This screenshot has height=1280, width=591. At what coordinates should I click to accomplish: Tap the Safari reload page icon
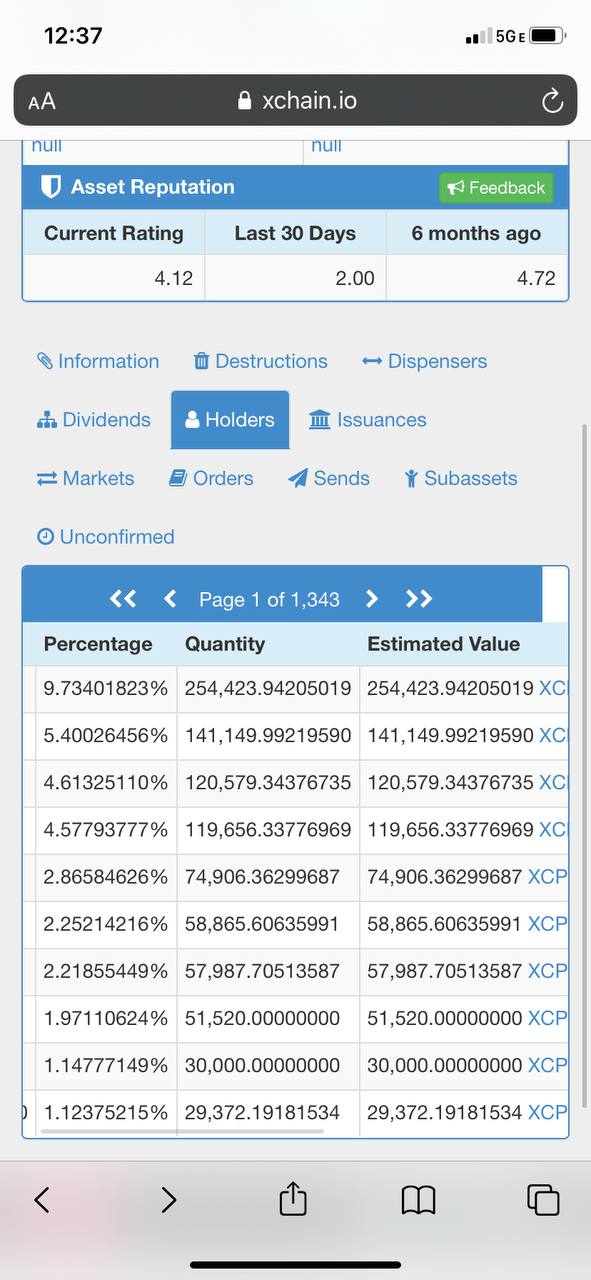point(551,101)
